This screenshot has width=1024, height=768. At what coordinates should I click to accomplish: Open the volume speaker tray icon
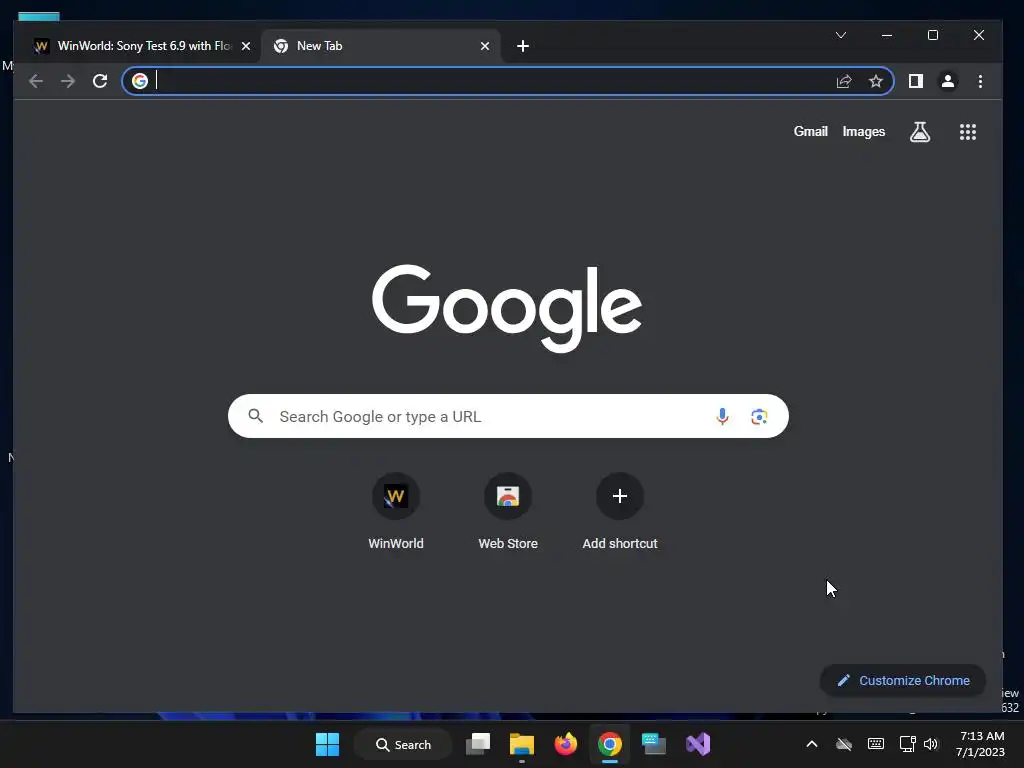click(931, 744)
